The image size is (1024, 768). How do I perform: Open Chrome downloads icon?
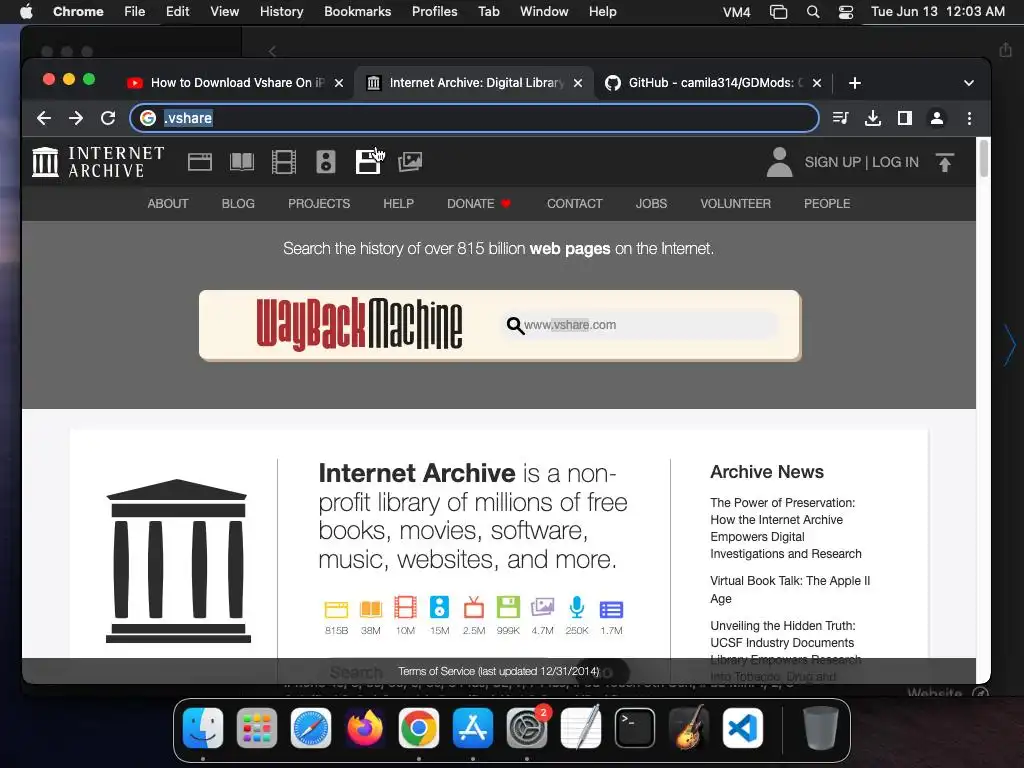[872, 118]
